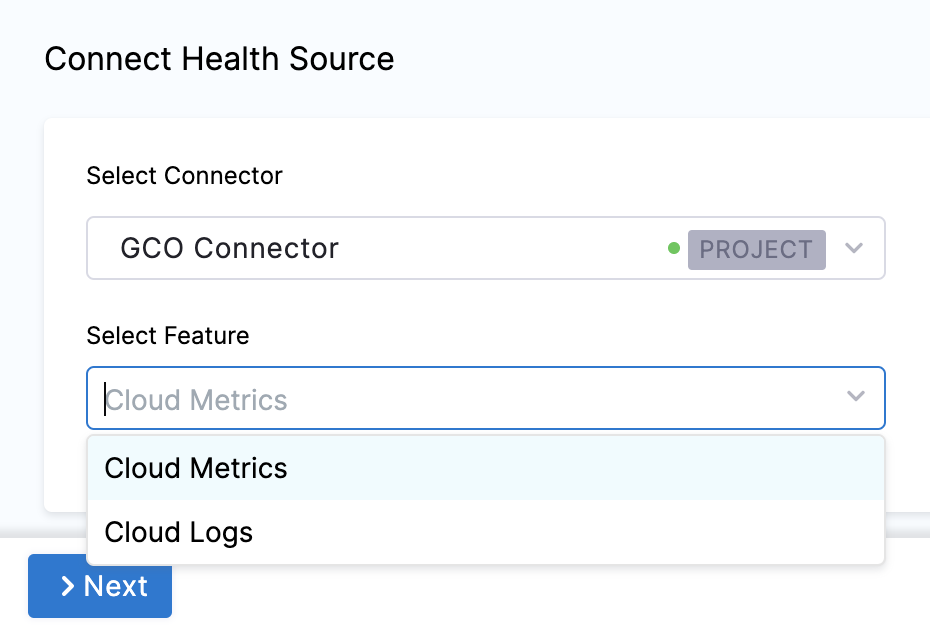Click the Select Feature label
Viewport: 930px width, 628px height.
pyautogui.click(x=167, y=336)
